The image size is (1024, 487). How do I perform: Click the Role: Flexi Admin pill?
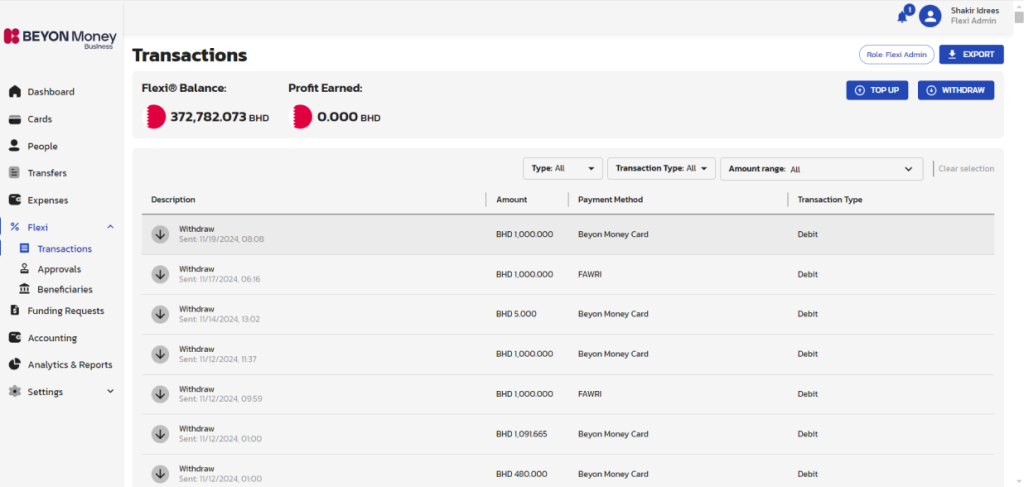click(897, 55)
